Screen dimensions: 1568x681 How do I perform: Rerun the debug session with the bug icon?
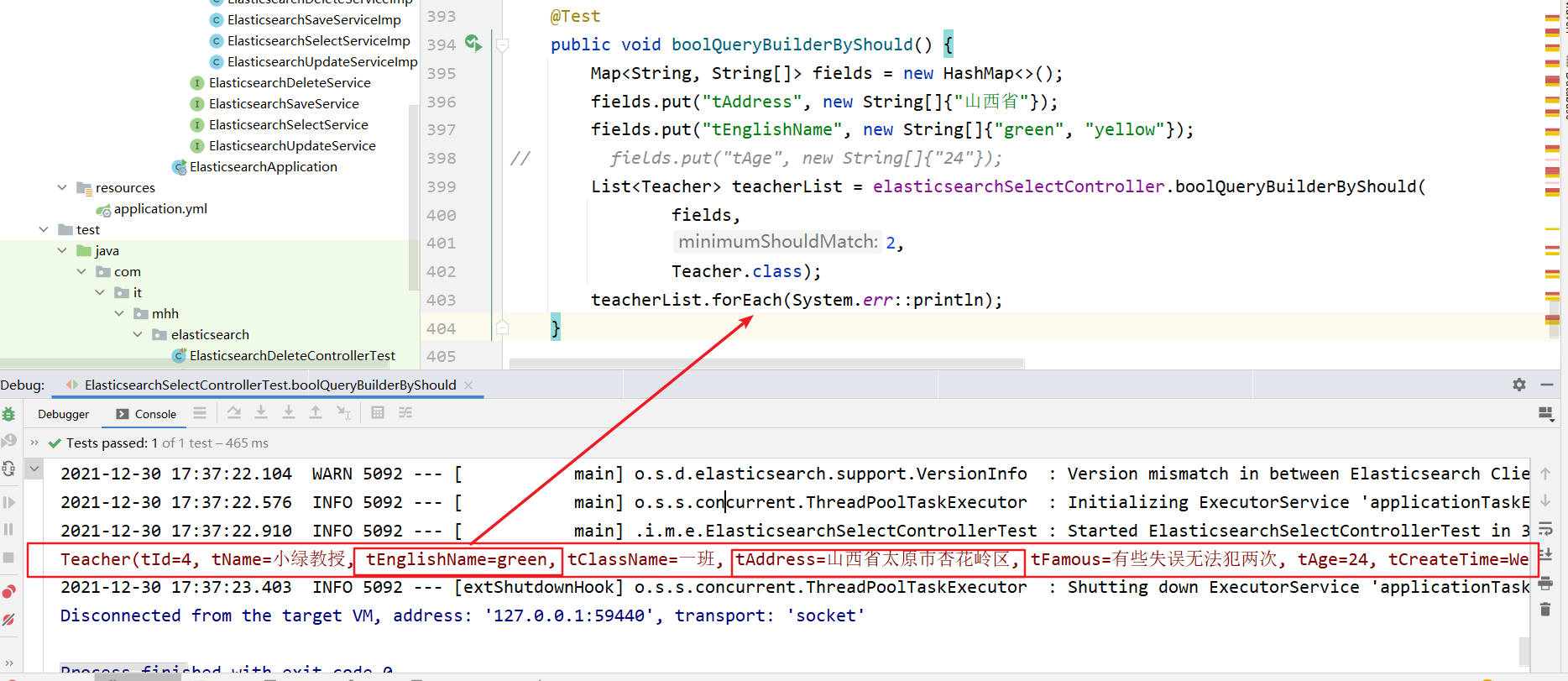pos(8,414)
